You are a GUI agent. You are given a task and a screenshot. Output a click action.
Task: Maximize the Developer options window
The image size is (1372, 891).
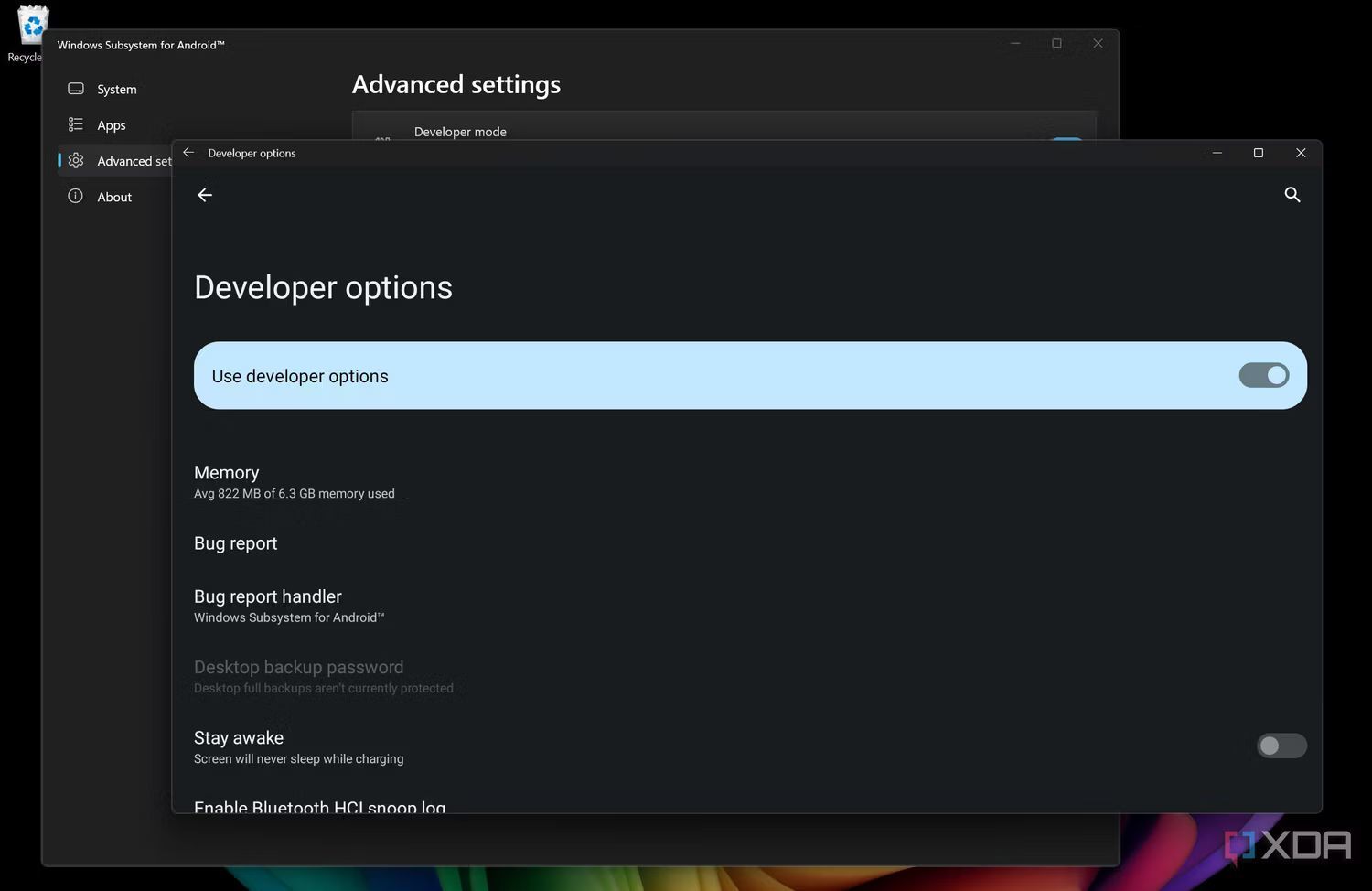1259,153
